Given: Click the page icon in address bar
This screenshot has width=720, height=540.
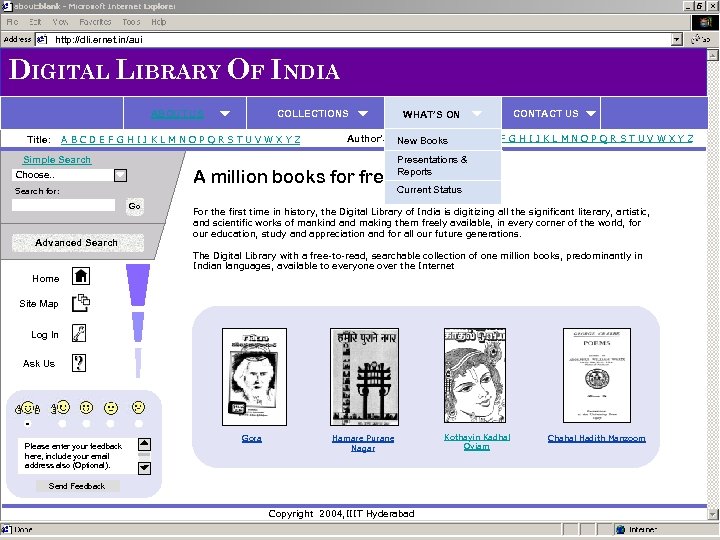Looking at the screenshot, I should click(x=42, y=39).
